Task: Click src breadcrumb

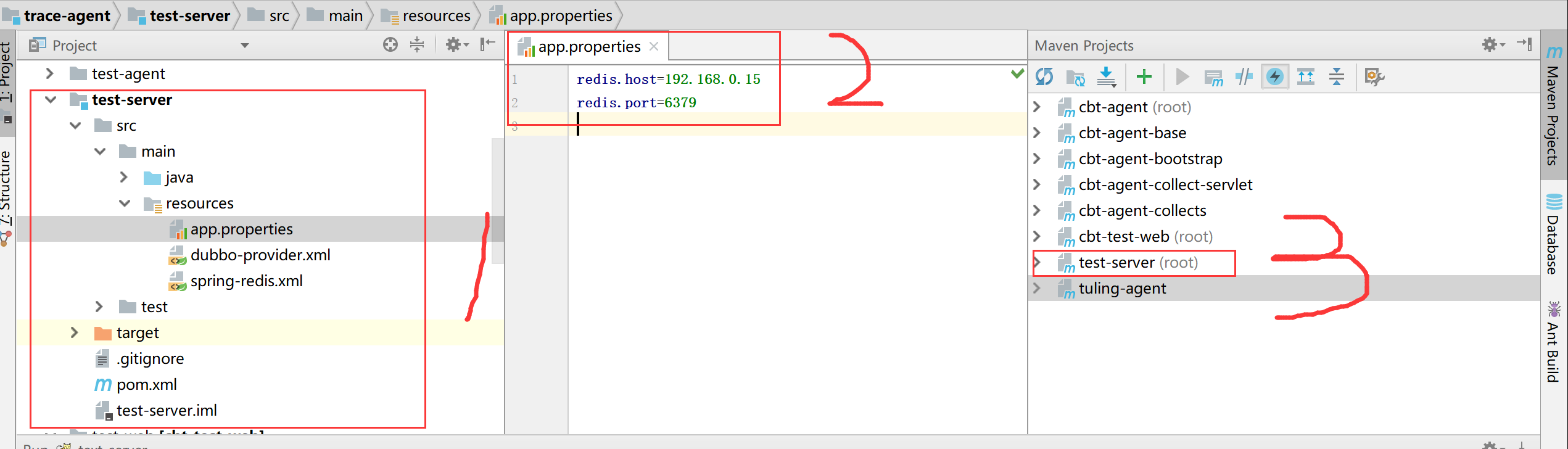Action: [x=268, y=16]
